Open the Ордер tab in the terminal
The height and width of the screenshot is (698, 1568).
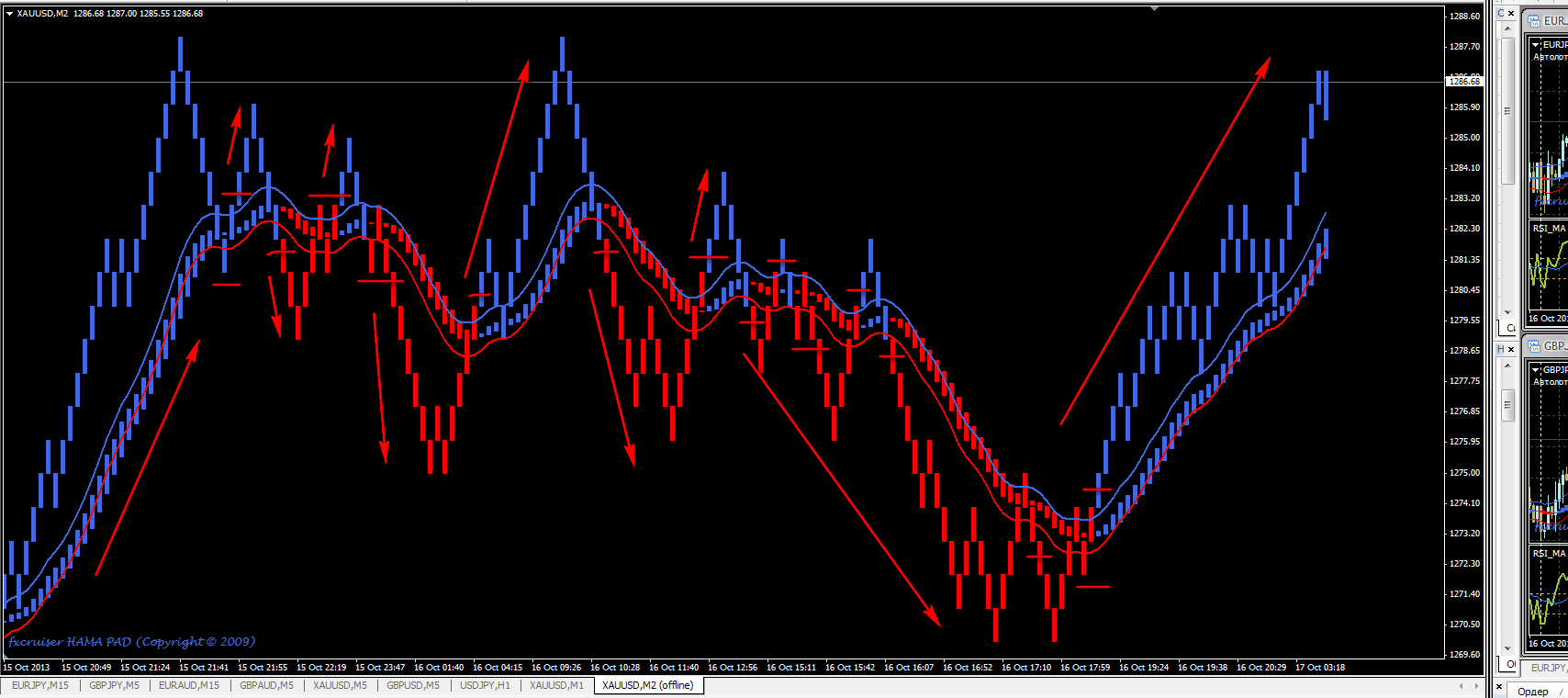click(x=1533, y=692)
